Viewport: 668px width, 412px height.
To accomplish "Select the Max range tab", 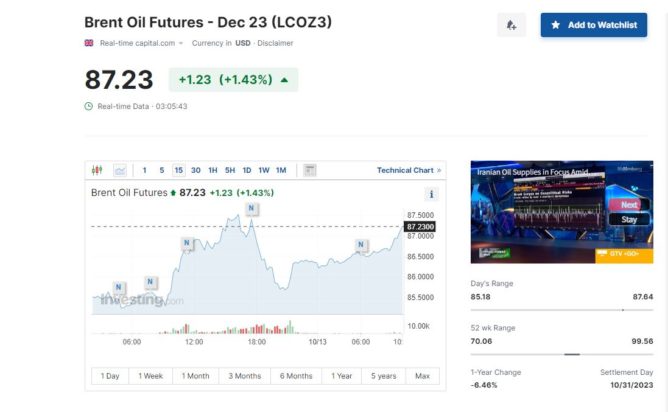I will 422,376.
